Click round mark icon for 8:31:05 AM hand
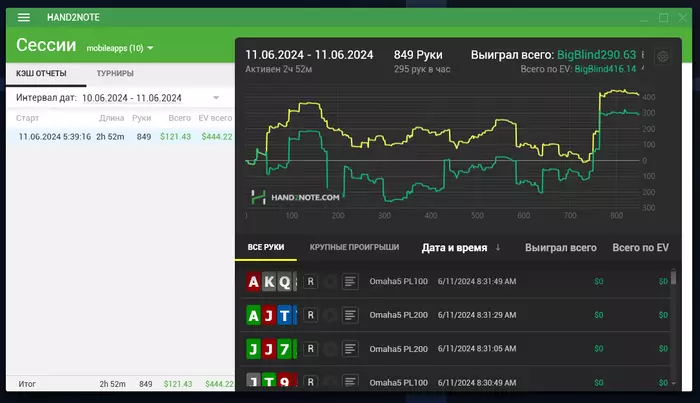 pos(330,349)
